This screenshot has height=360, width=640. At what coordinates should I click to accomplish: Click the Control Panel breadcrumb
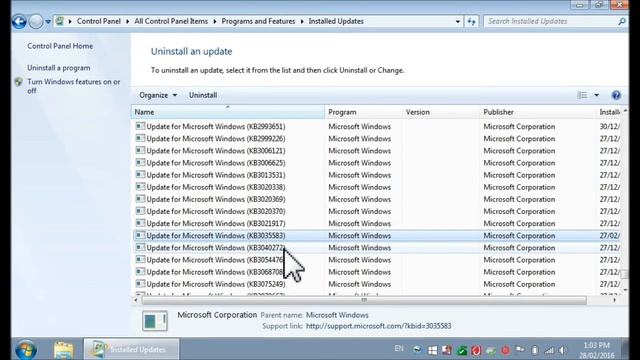click(x=99, y=21)
